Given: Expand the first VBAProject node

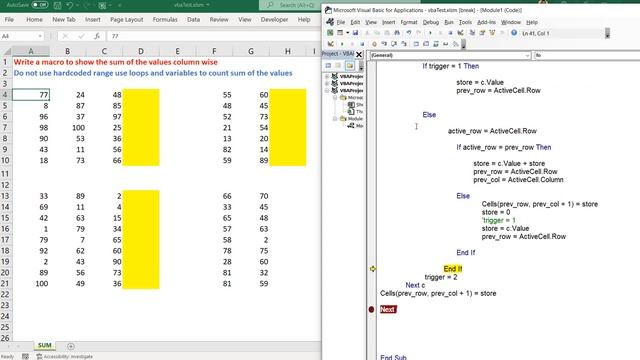Looking at the screenshot, I should 327,76.
